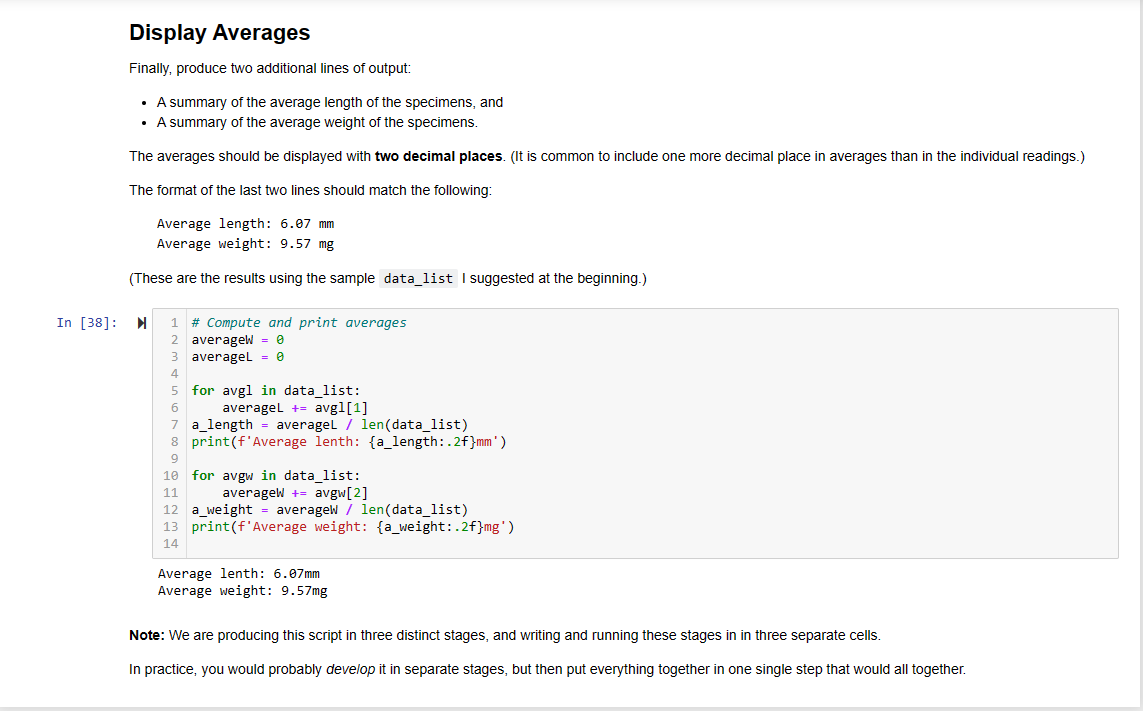This screenshot has width=1143, height=711.
Task: Select the output text 'Average weight: 9.57mg'
Action: click(x=243, y=590)
